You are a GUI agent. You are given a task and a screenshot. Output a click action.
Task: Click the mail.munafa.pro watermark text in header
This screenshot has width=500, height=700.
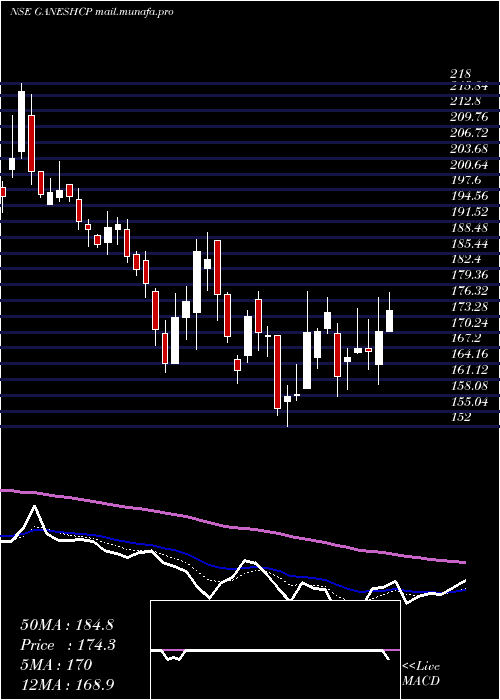pos(134,12)
